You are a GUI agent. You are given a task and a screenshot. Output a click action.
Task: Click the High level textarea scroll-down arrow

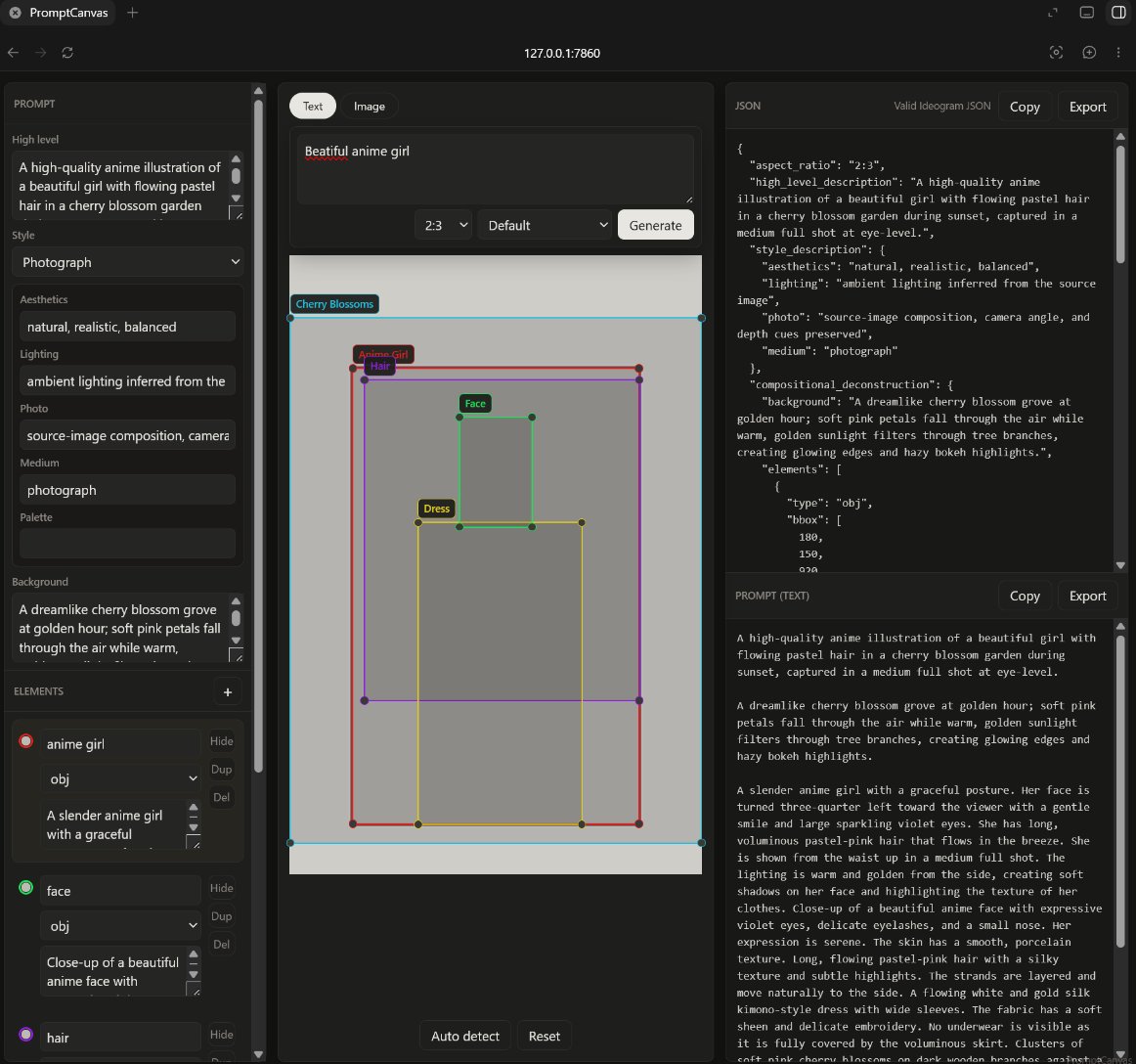click(x=236, y=198)
